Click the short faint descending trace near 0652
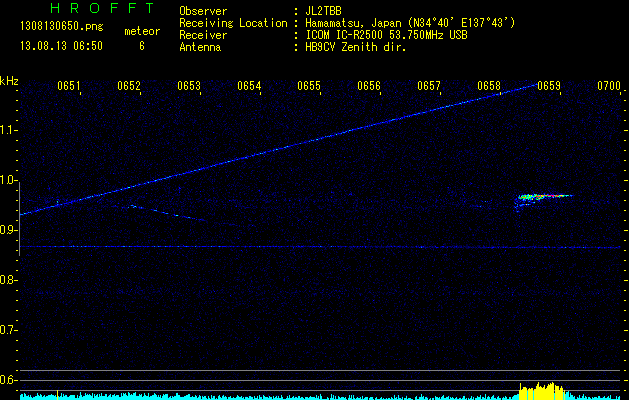This screenshot has height=400, width=629. point(165,211)
